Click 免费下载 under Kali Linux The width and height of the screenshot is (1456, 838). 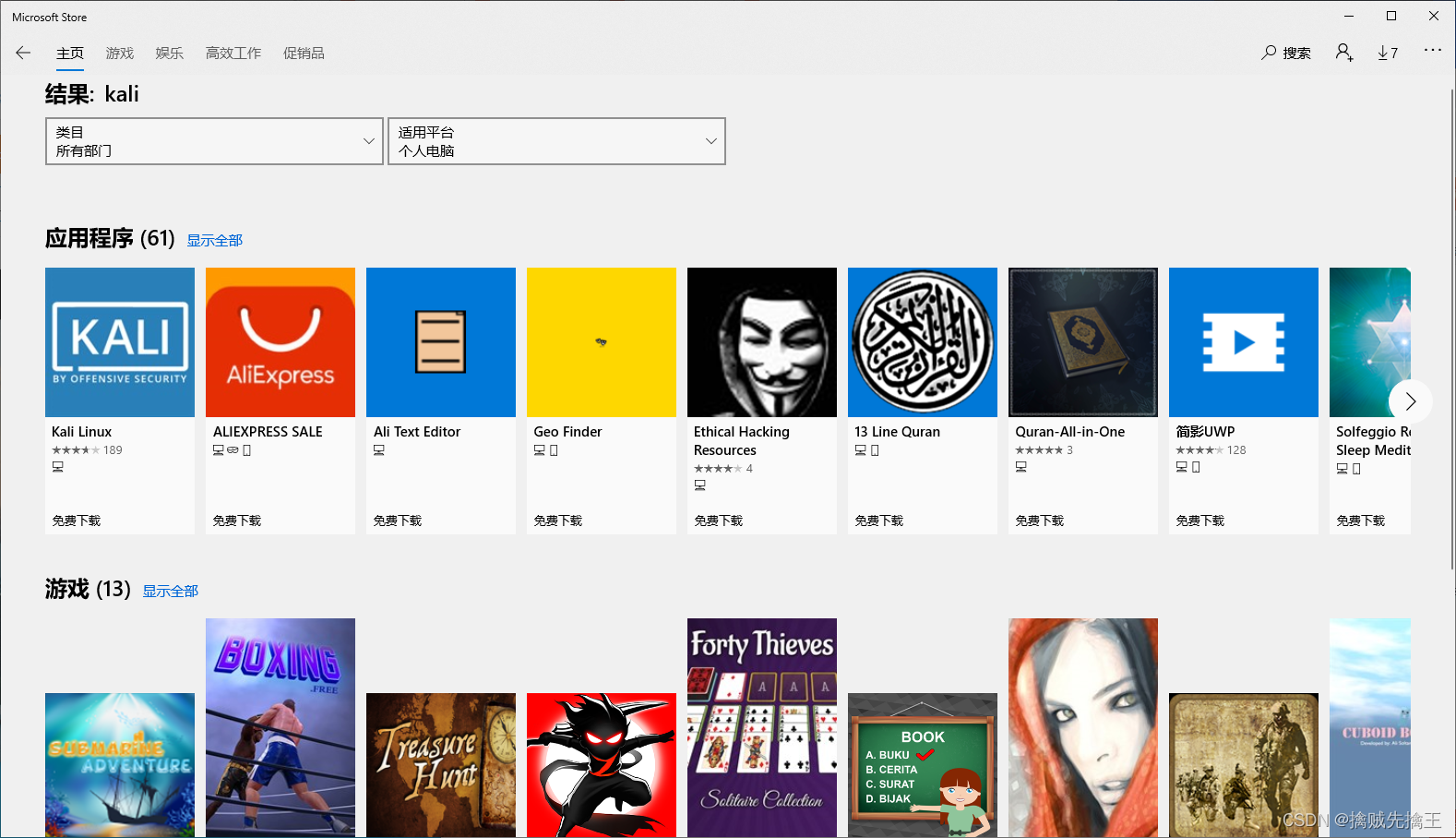(77, 521)
